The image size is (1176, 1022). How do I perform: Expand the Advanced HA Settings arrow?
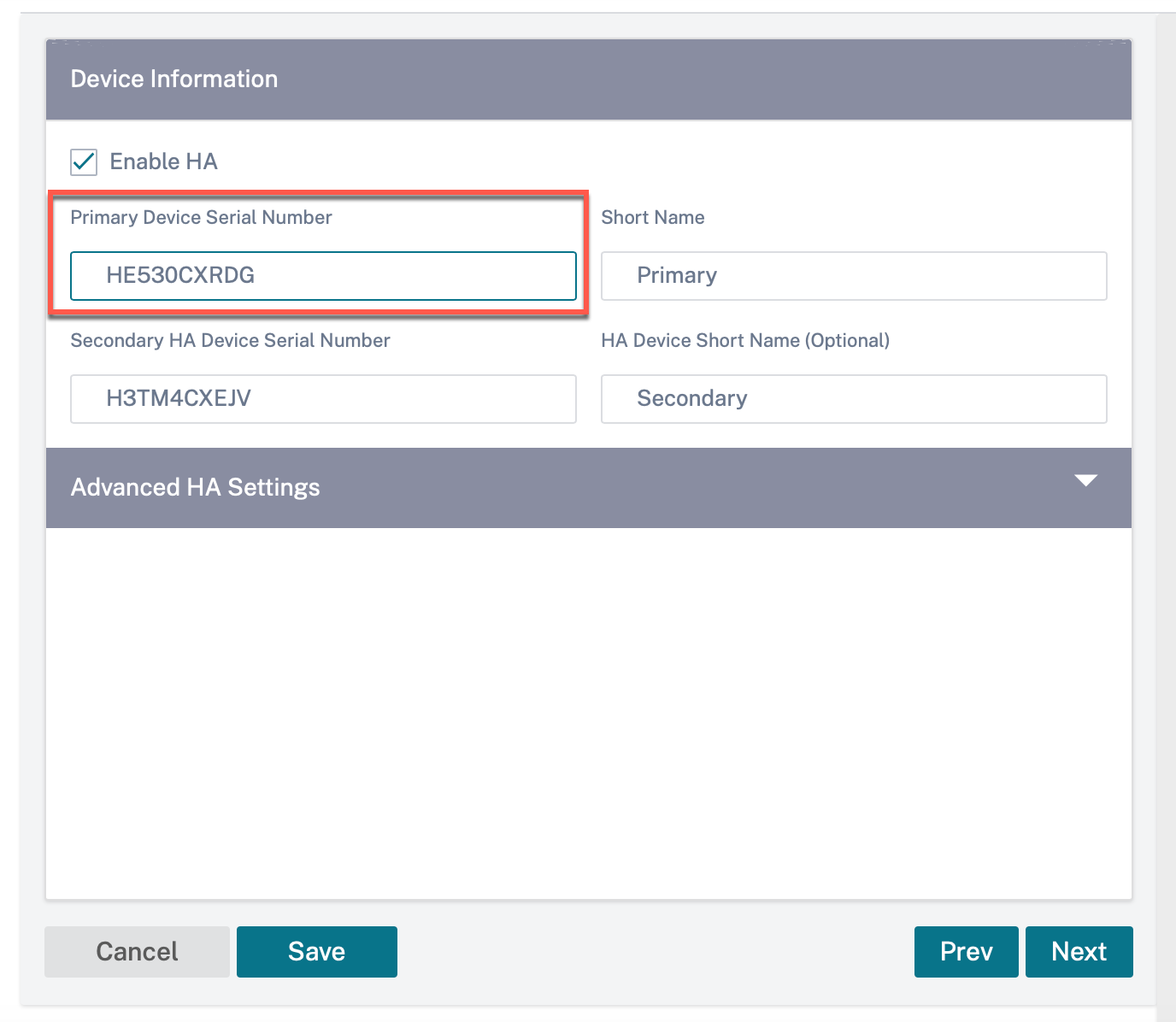click(1085, 480)
